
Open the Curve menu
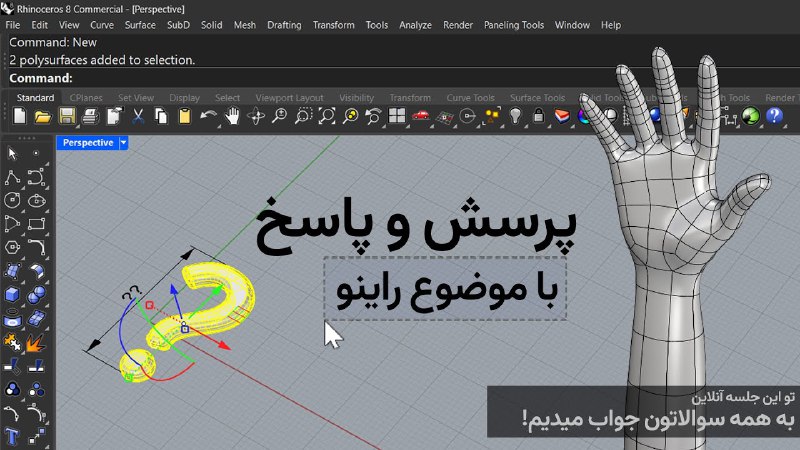click(102, 25)
